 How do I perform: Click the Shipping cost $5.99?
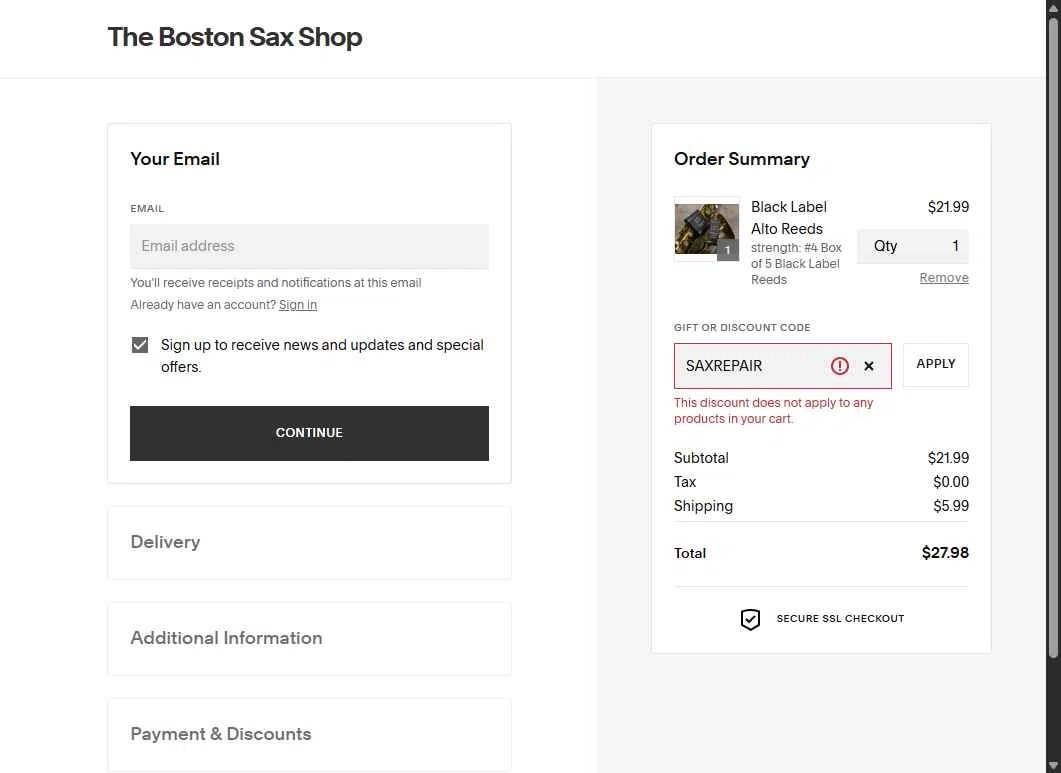click(x=951, y=506)
